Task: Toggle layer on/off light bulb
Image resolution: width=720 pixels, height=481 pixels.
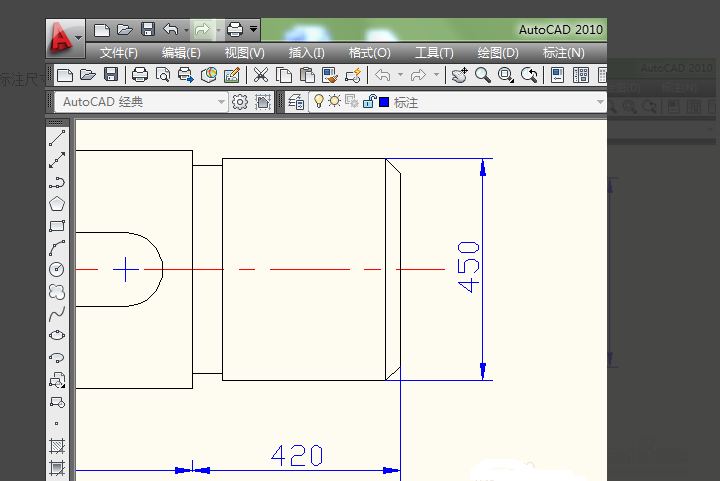Action: click(318, 101)
